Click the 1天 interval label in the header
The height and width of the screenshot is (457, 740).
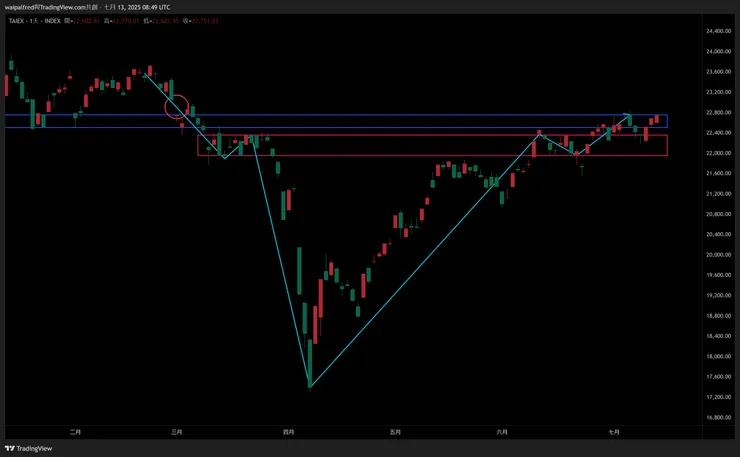[34, 21]
